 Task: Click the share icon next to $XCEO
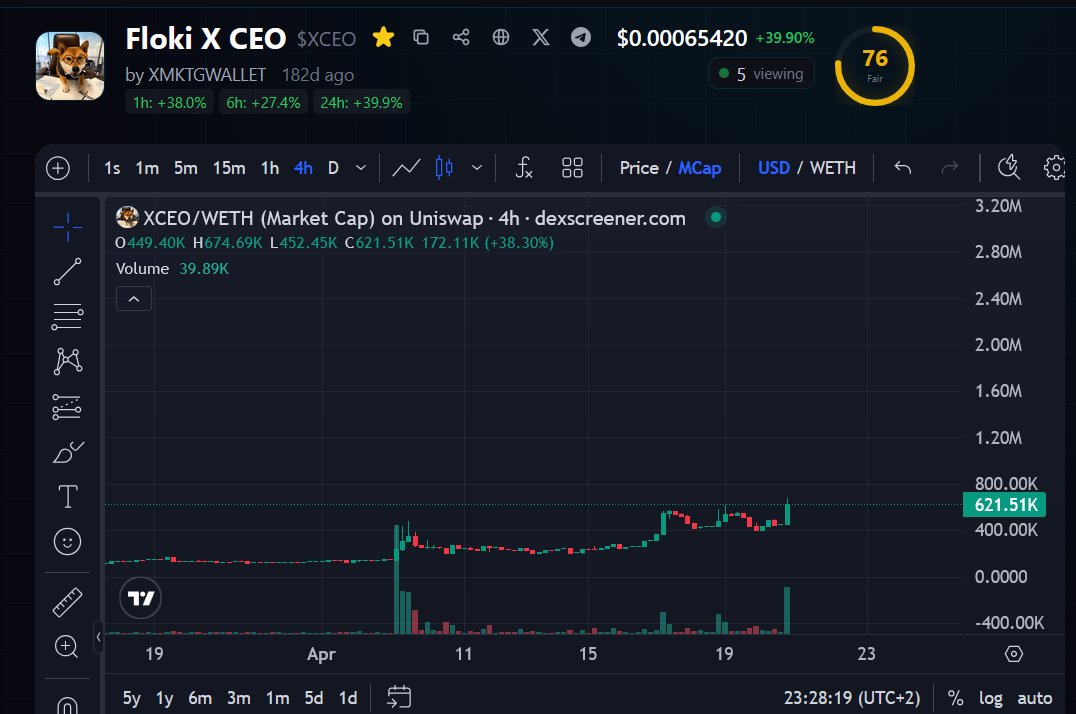coord(461,37)
